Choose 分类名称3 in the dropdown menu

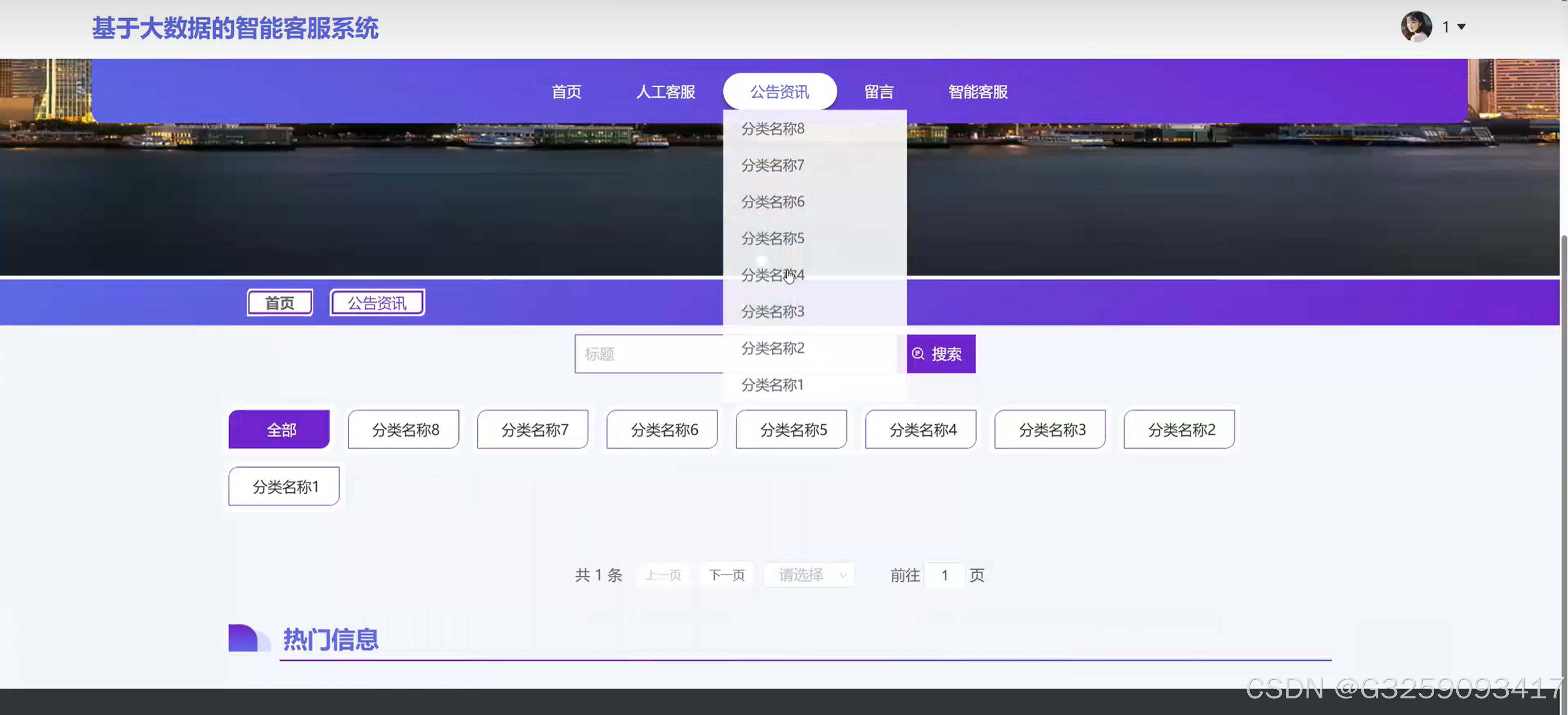click(815, 312)
